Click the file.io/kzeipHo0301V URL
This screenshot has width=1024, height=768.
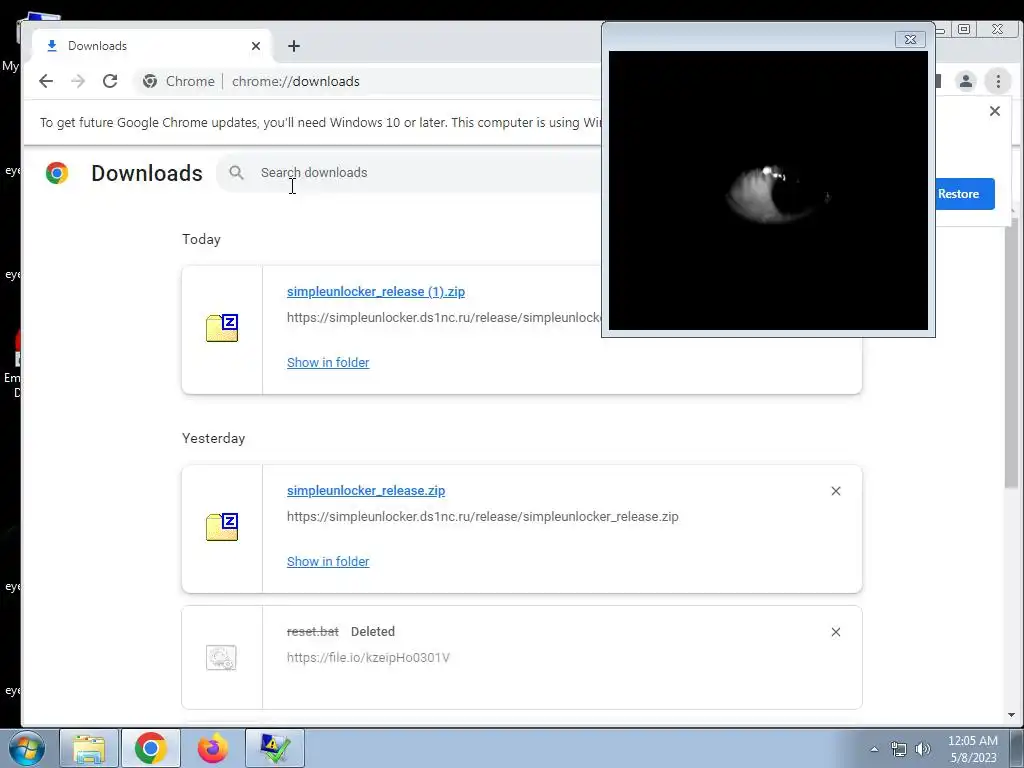click(368, 658)
